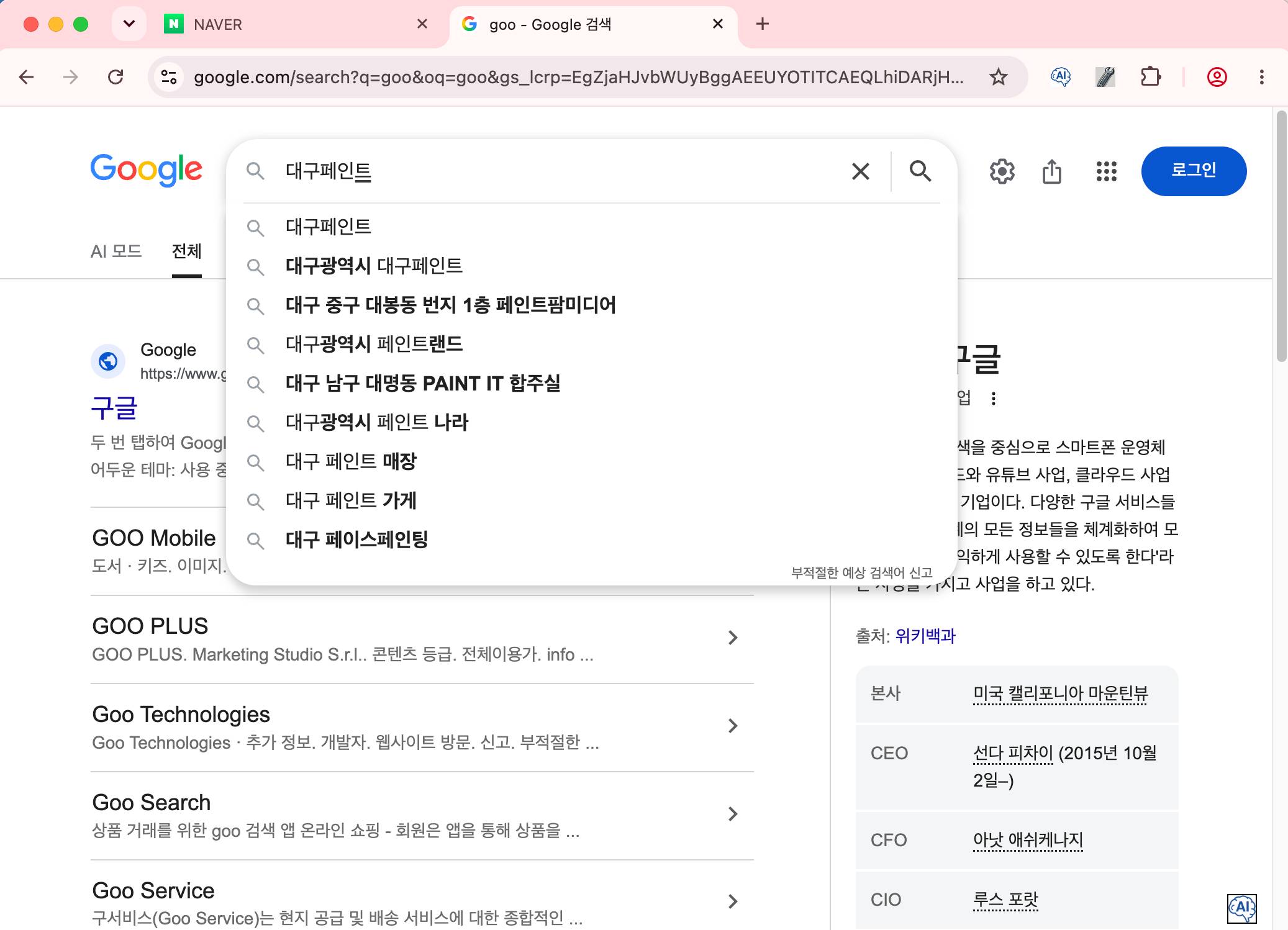Click CIO link 루스 포랏
The height and width of the screenshot is (930, 1288).
pyautogui.click(x=1005, y=900)
